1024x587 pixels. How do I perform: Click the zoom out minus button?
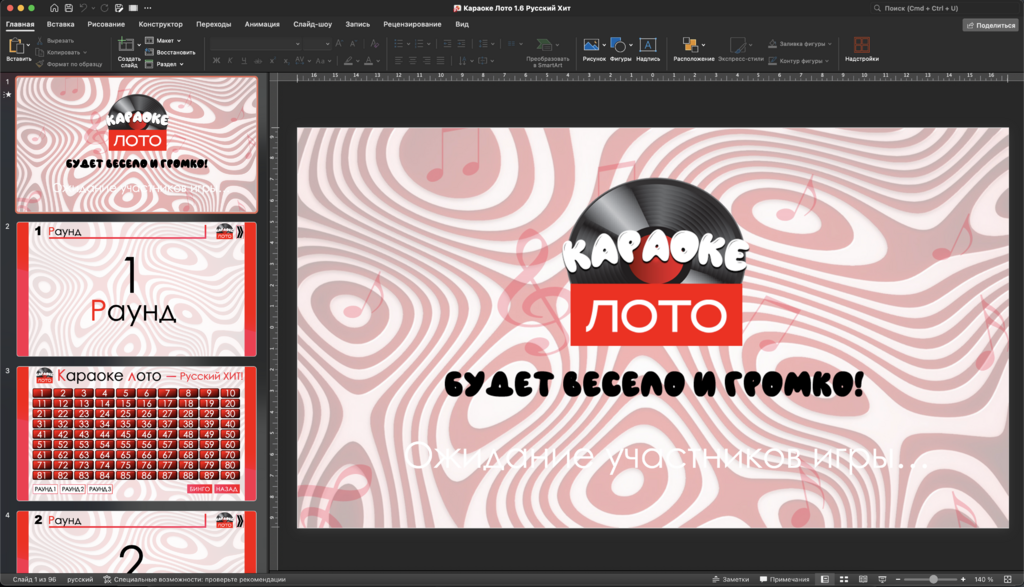(898, 579)
